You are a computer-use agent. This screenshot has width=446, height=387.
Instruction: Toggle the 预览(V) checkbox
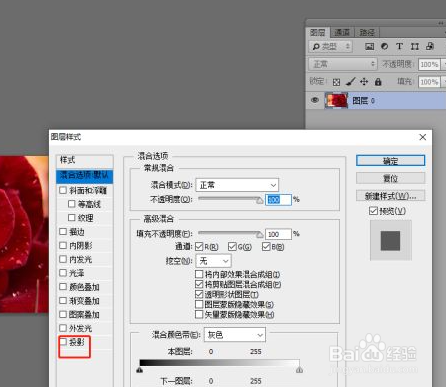(x=373, y=211)
